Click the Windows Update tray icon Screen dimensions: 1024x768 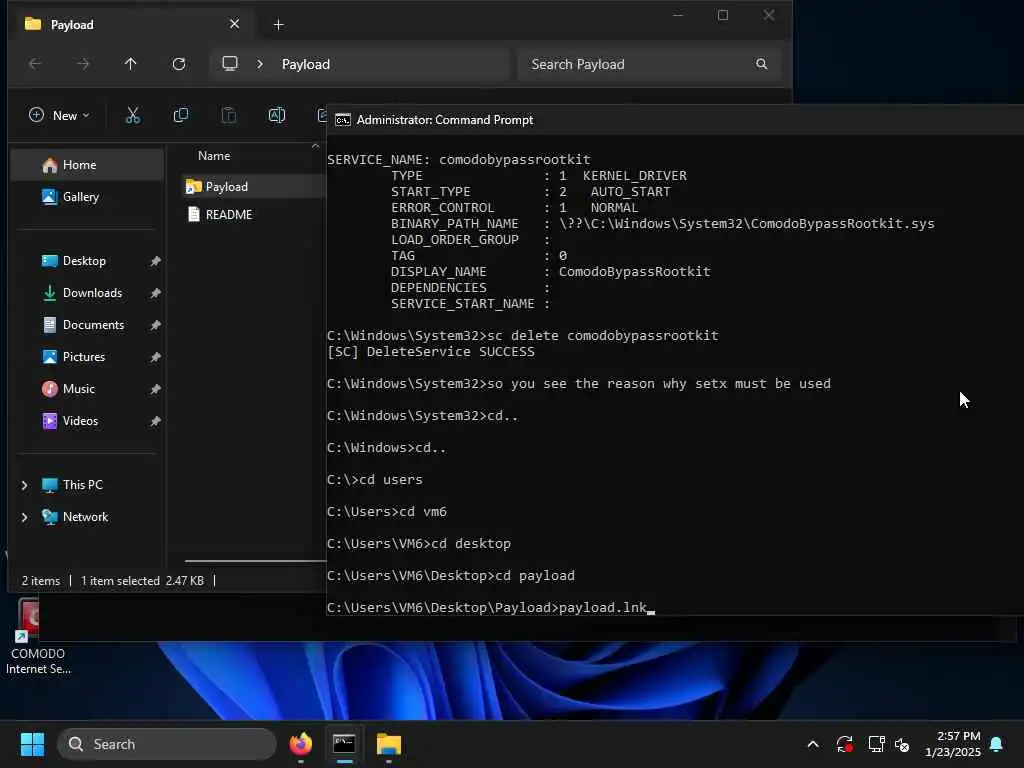click(x=844, y=744)
